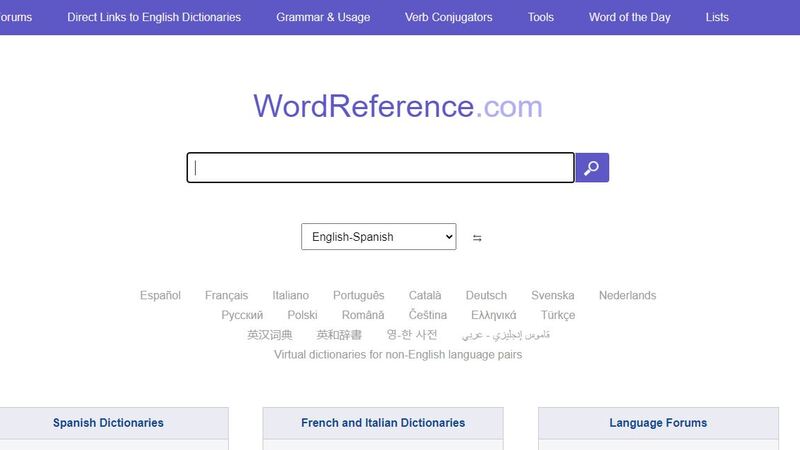Click the French and Italian Dictionaries header

point(383,423)
